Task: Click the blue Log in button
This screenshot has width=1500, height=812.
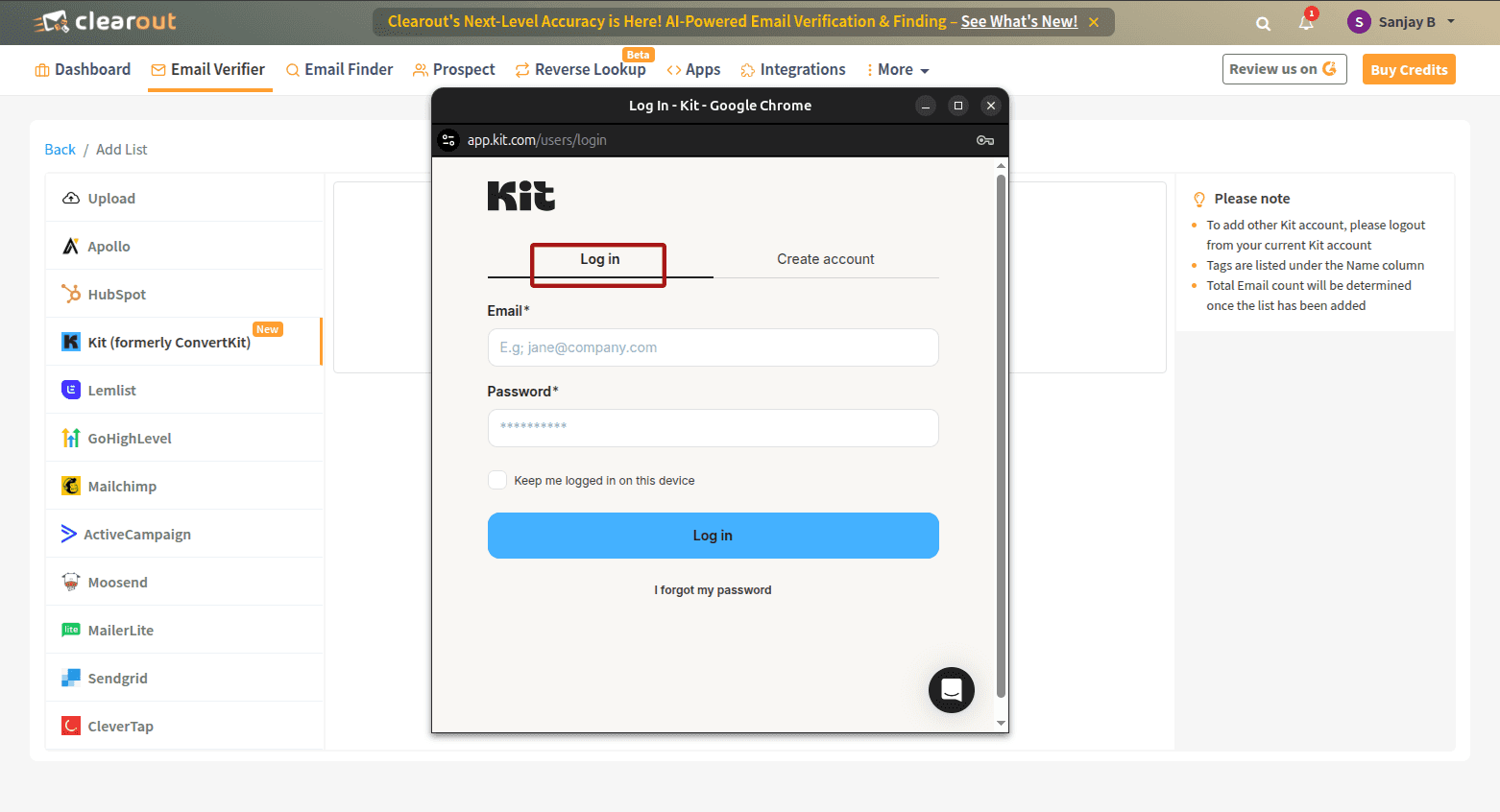Action: coord(714,536)
